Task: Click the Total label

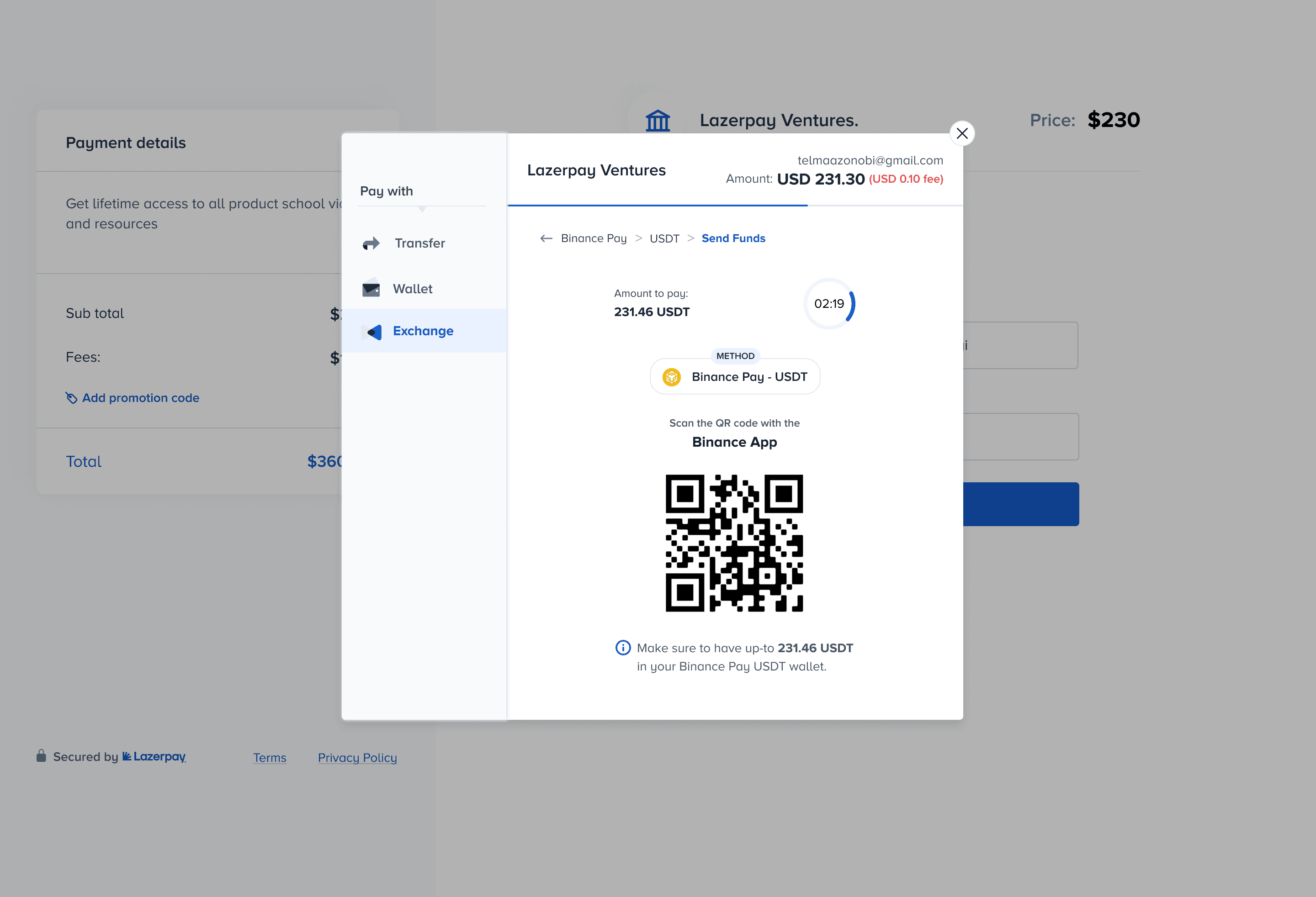Action: pos(84,462)
